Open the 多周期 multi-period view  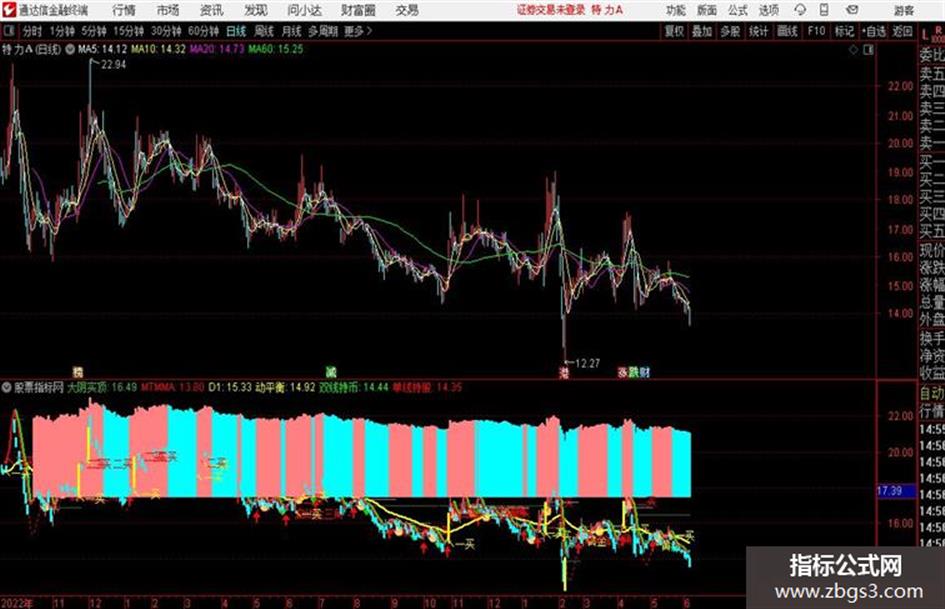[323, 31]
